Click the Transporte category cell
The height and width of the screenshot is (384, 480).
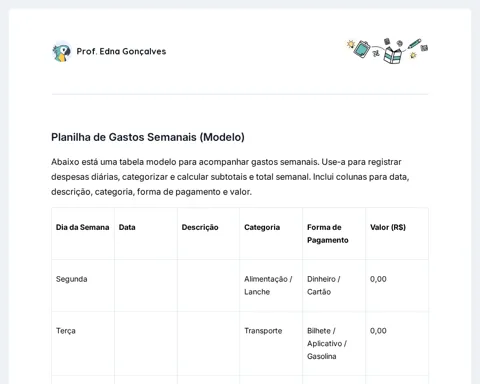[x=263, y=331]
